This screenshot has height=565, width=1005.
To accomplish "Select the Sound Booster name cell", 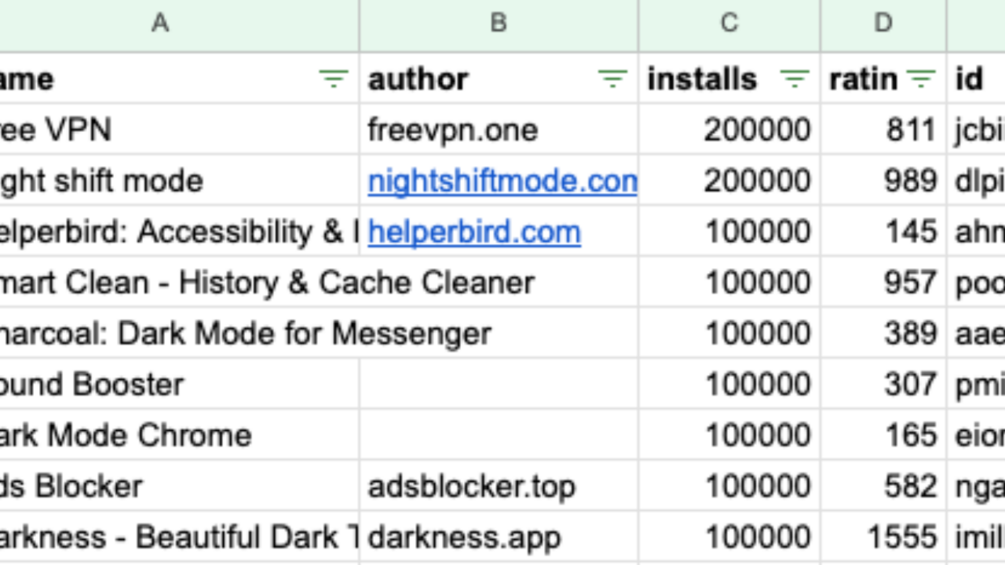I will (x=179, y=384).
